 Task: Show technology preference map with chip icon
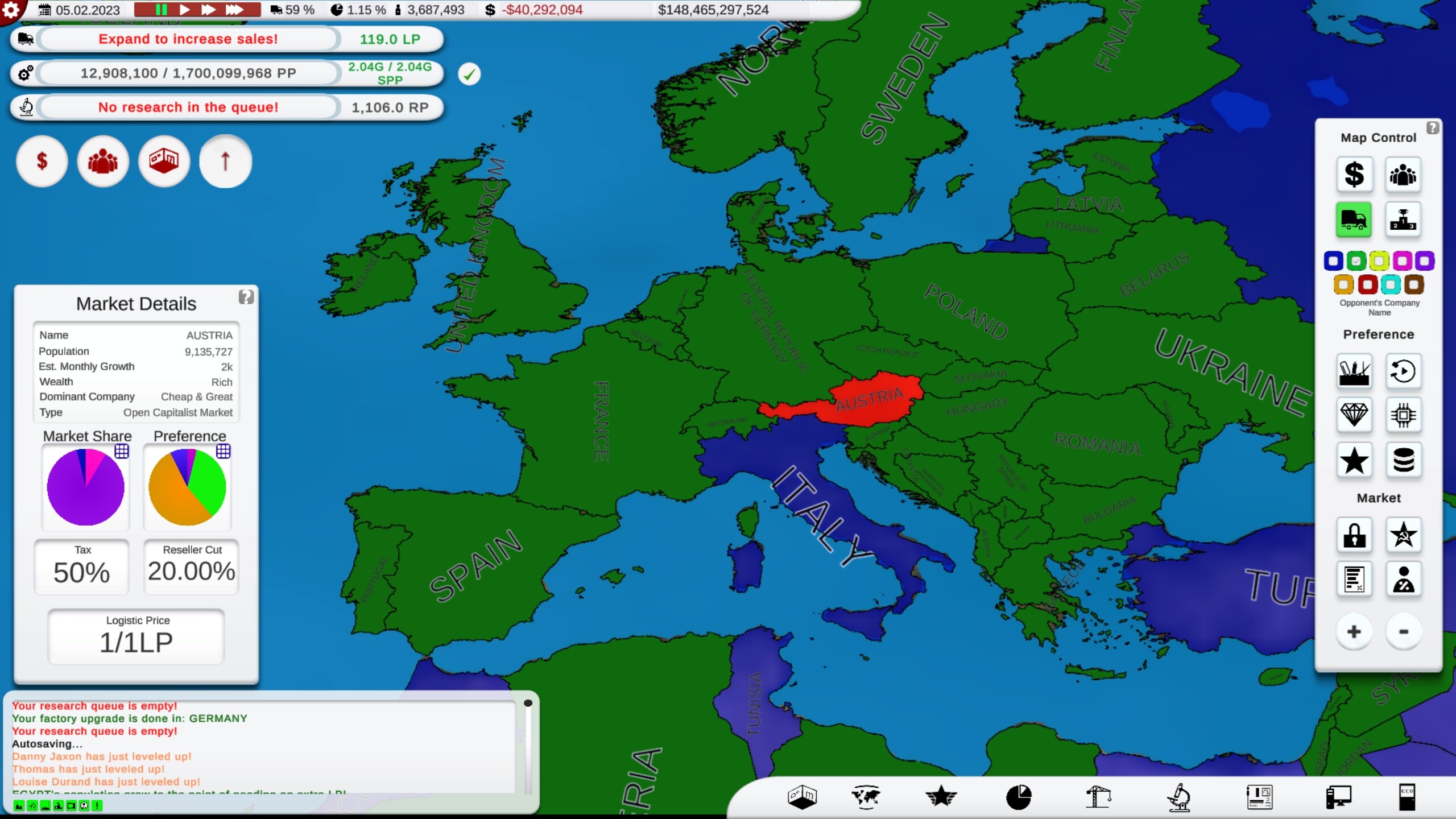(x=1403, y=416)
